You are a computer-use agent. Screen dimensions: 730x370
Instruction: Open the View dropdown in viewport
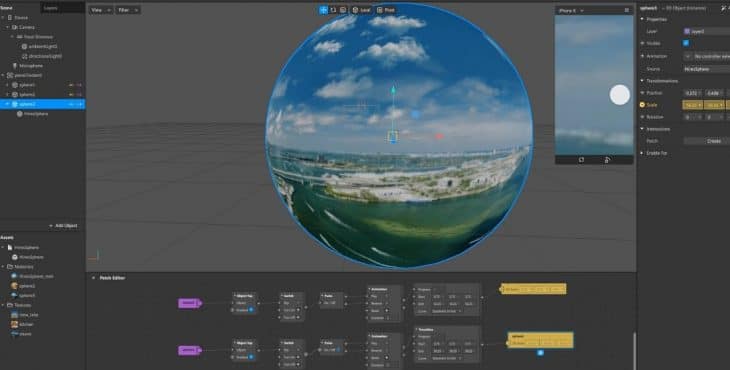[x=101, y=10]
